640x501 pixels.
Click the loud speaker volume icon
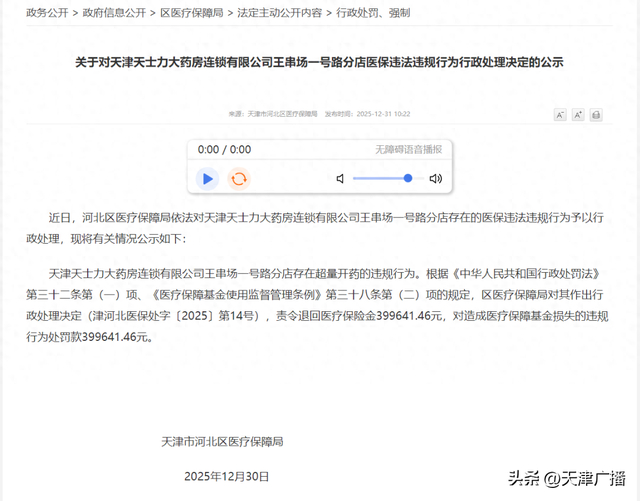[436, 178]
